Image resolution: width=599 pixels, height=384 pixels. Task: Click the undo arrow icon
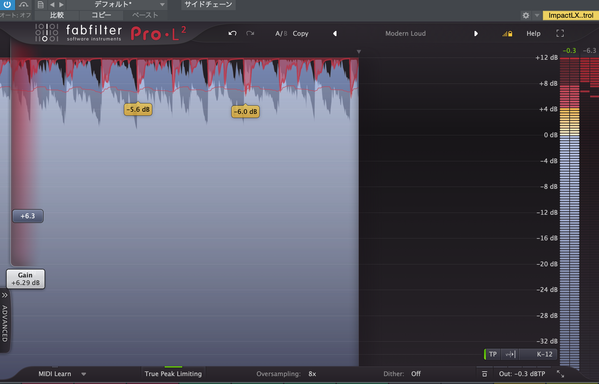232,34
